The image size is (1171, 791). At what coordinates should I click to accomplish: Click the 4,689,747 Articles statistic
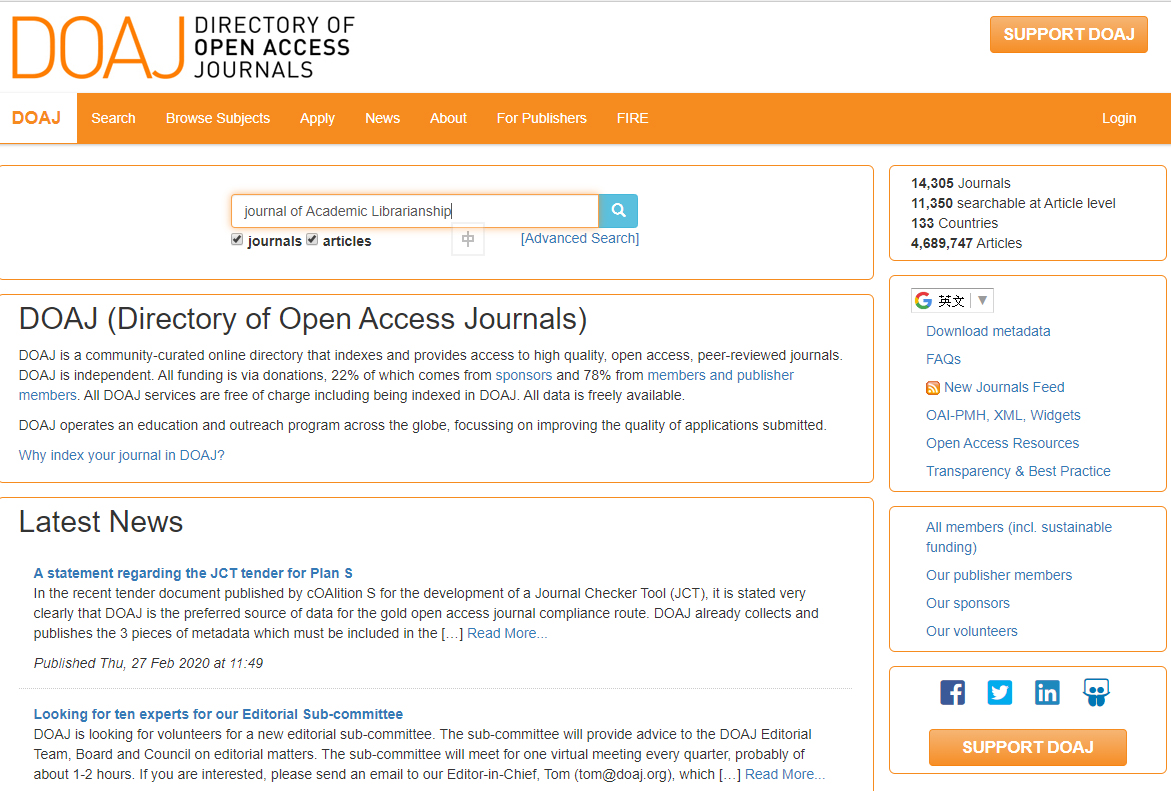(966, 243)
